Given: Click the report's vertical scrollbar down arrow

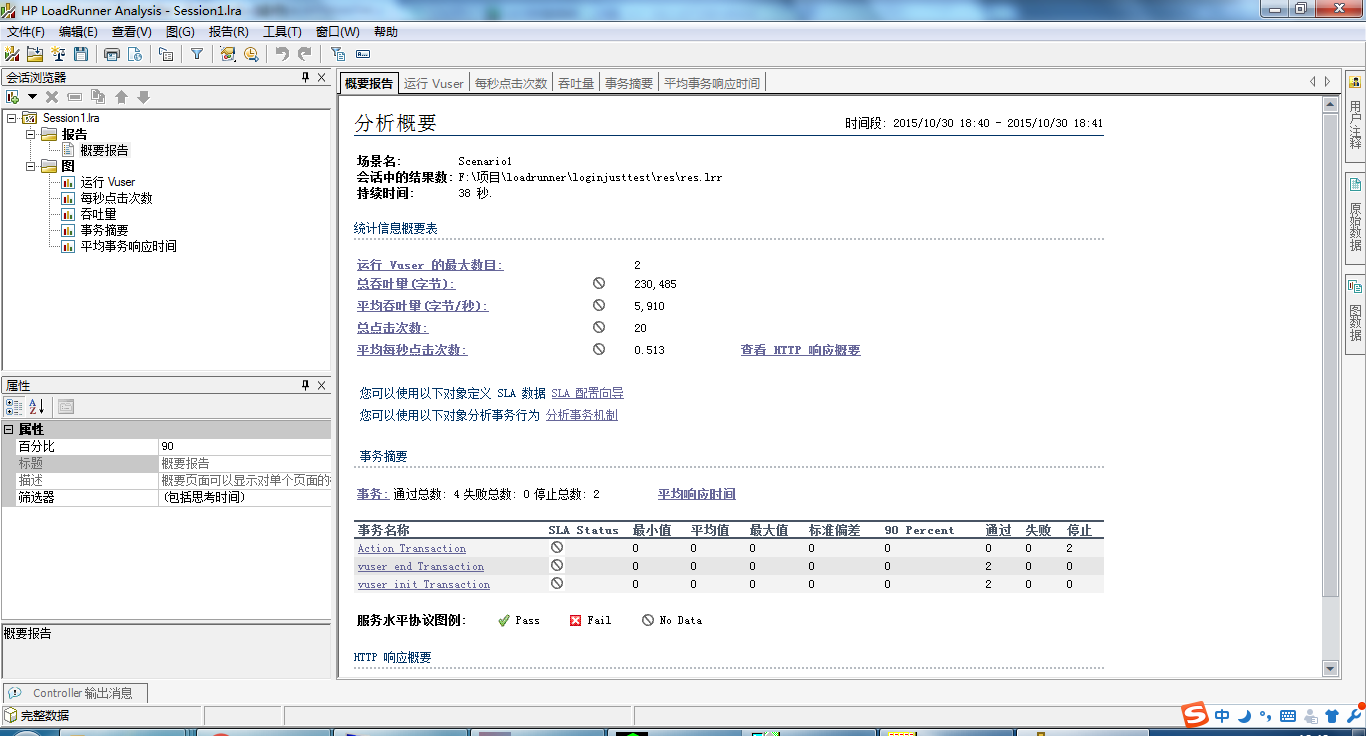Looking at the screenshot, I should tap(1330, 668).
